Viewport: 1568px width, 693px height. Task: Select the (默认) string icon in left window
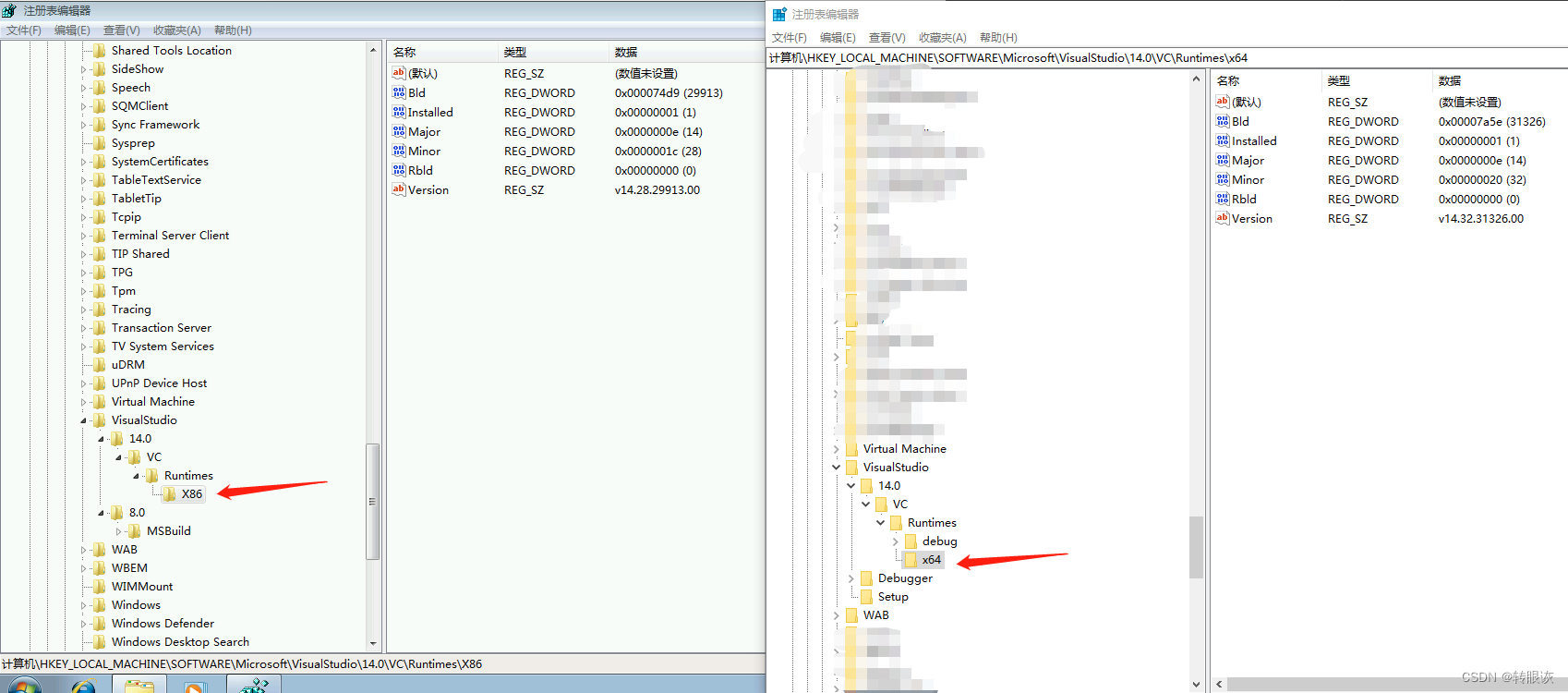399,73
